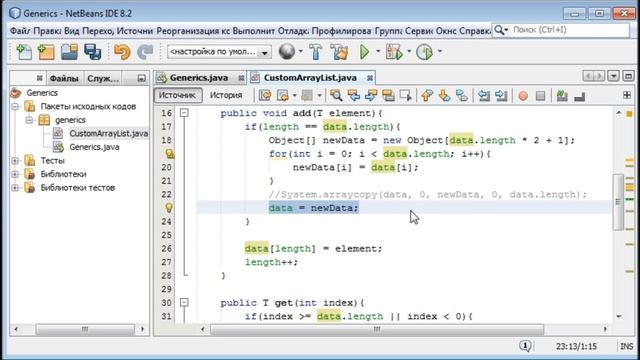Expand the Тесты node

[15, 161]
